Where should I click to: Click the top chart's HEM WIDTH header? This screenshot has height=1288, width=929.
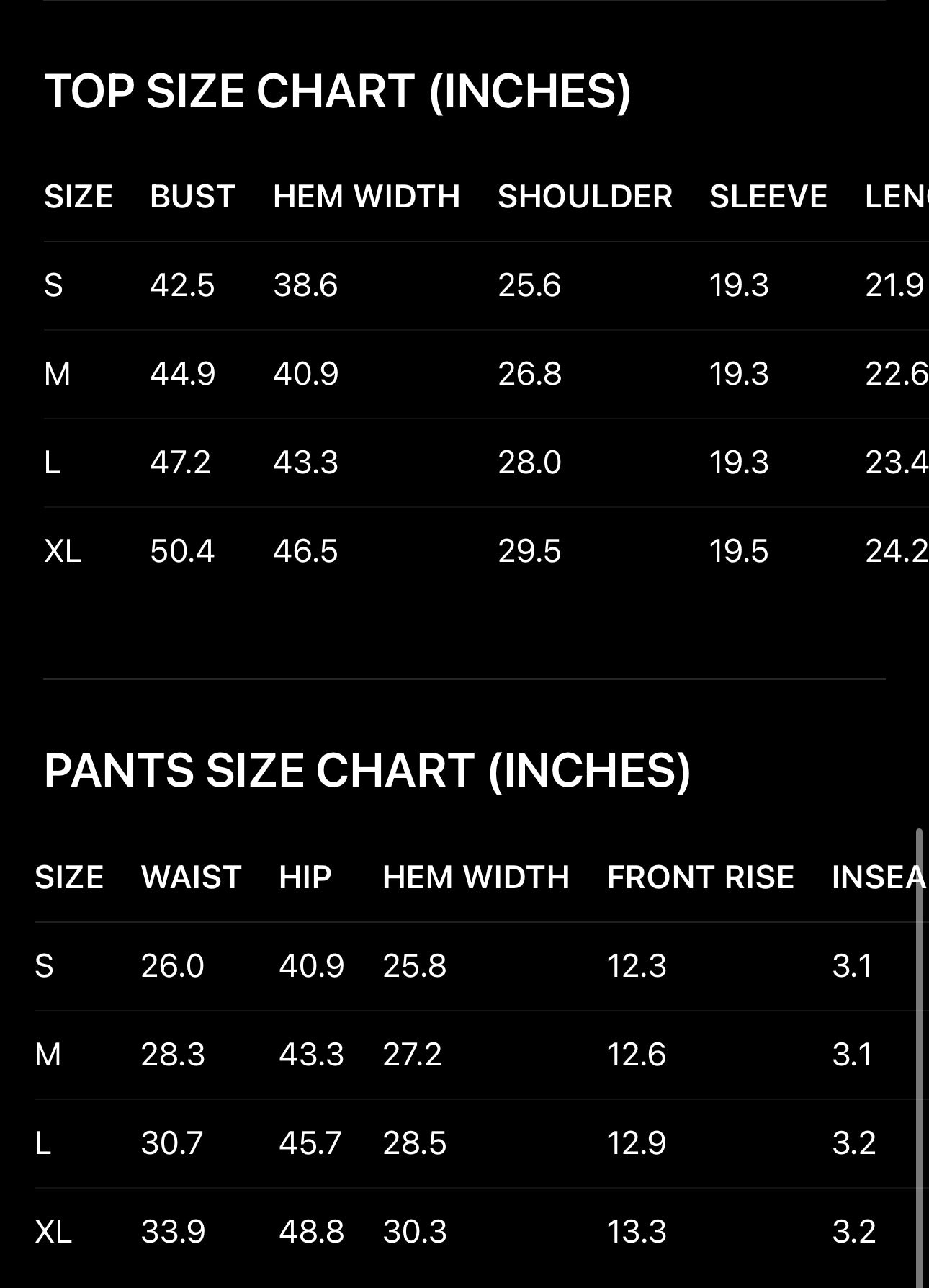366,197
